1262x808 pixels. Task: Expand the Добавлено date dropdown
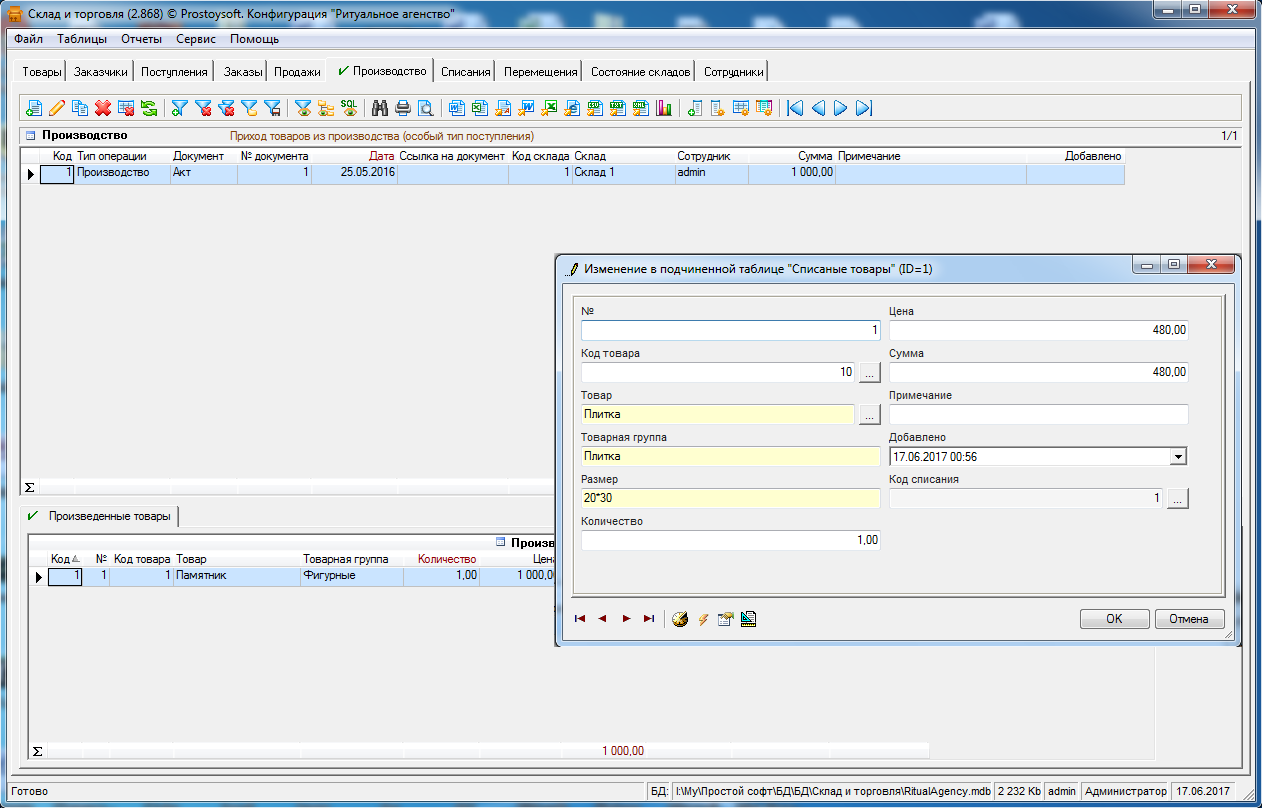pos(1179,457)
